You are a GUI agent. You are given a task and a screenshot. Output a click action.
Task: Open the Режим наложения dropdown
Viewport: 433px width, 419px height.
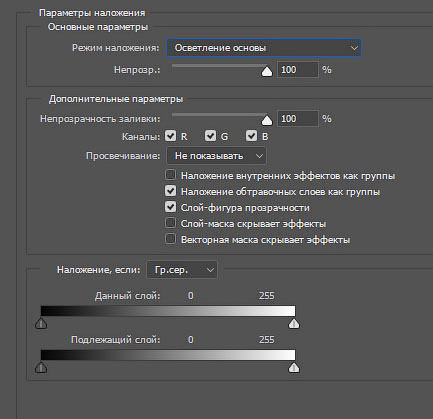pos(264,48)
